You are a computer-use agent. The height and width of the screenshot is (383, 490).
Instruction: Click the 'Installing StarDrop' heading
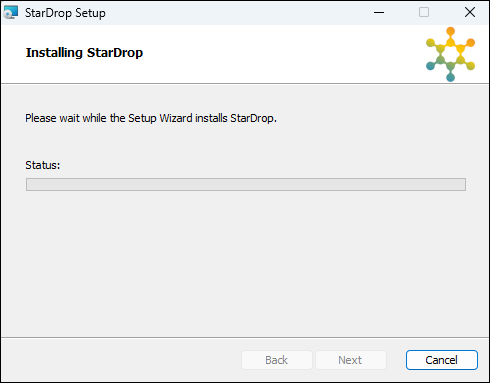pyautogui.click(x=85, y=53)
